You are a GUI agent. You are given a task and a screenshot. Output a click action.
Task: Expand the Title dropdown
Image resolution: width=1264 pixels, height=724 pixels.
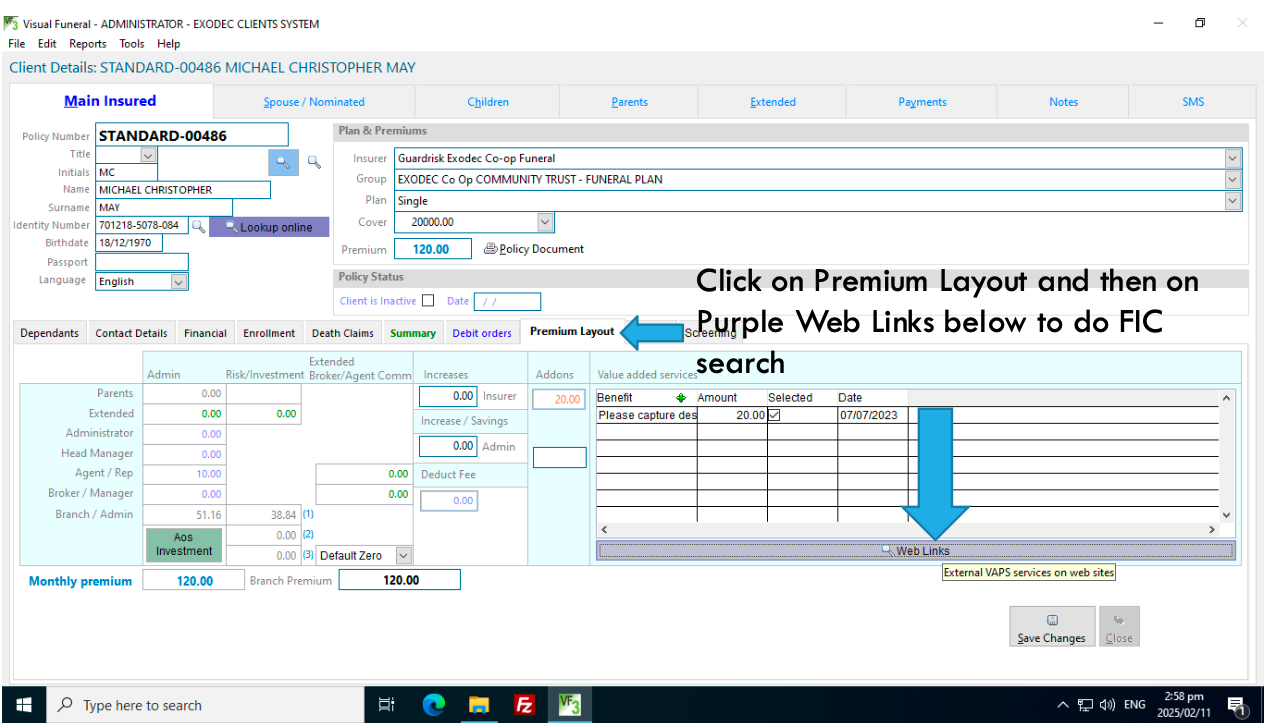pos(148,155)
